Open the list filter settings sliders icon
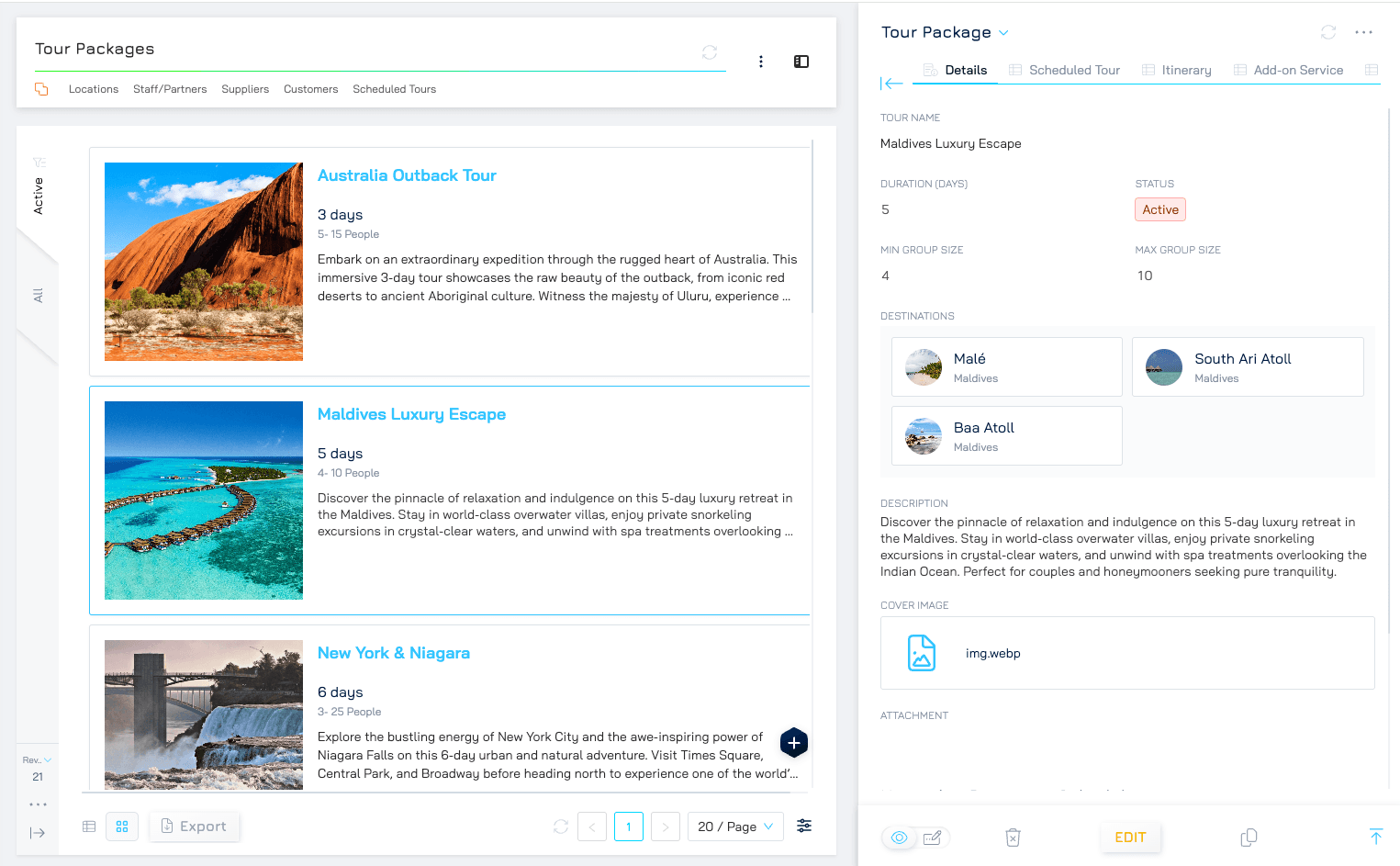This screenshot has height=866, width=1400. point(804,826)
